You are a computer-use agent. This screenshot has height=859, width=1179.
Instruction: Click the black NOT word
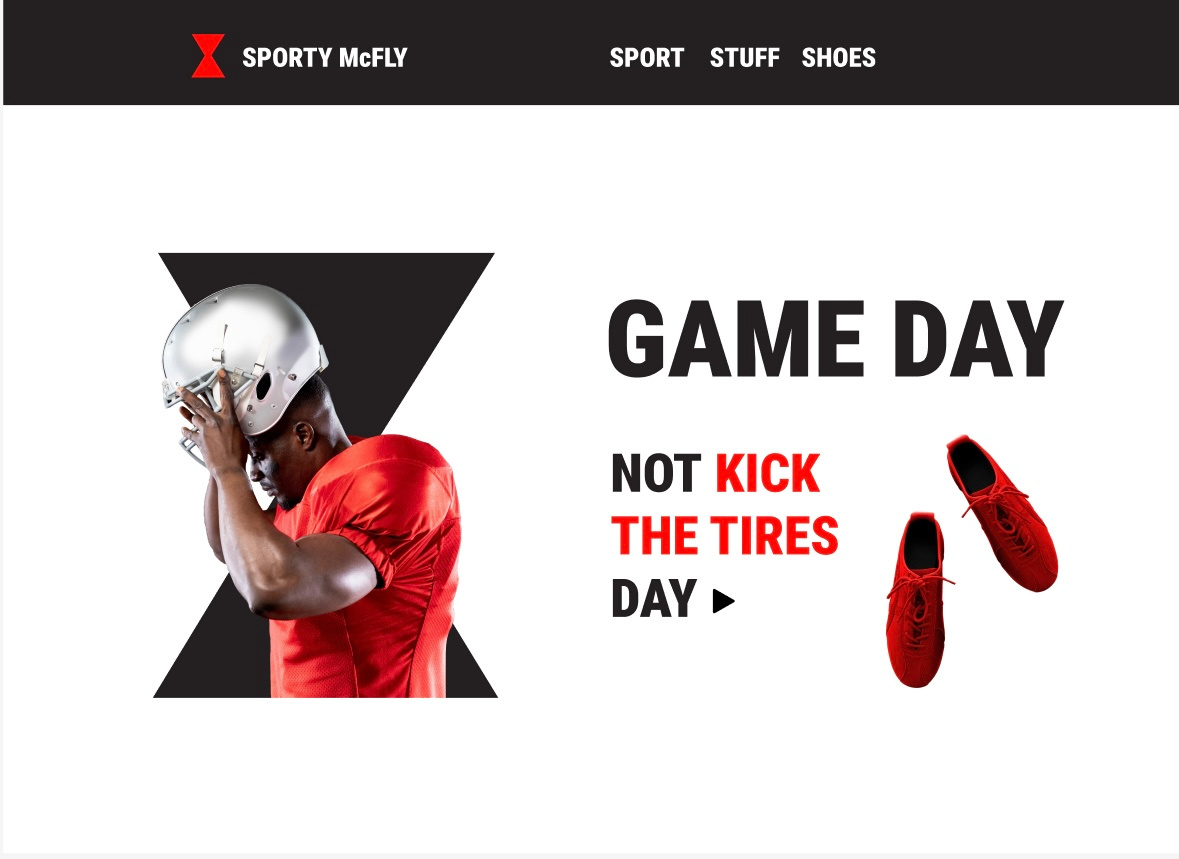tap(656, 473)
